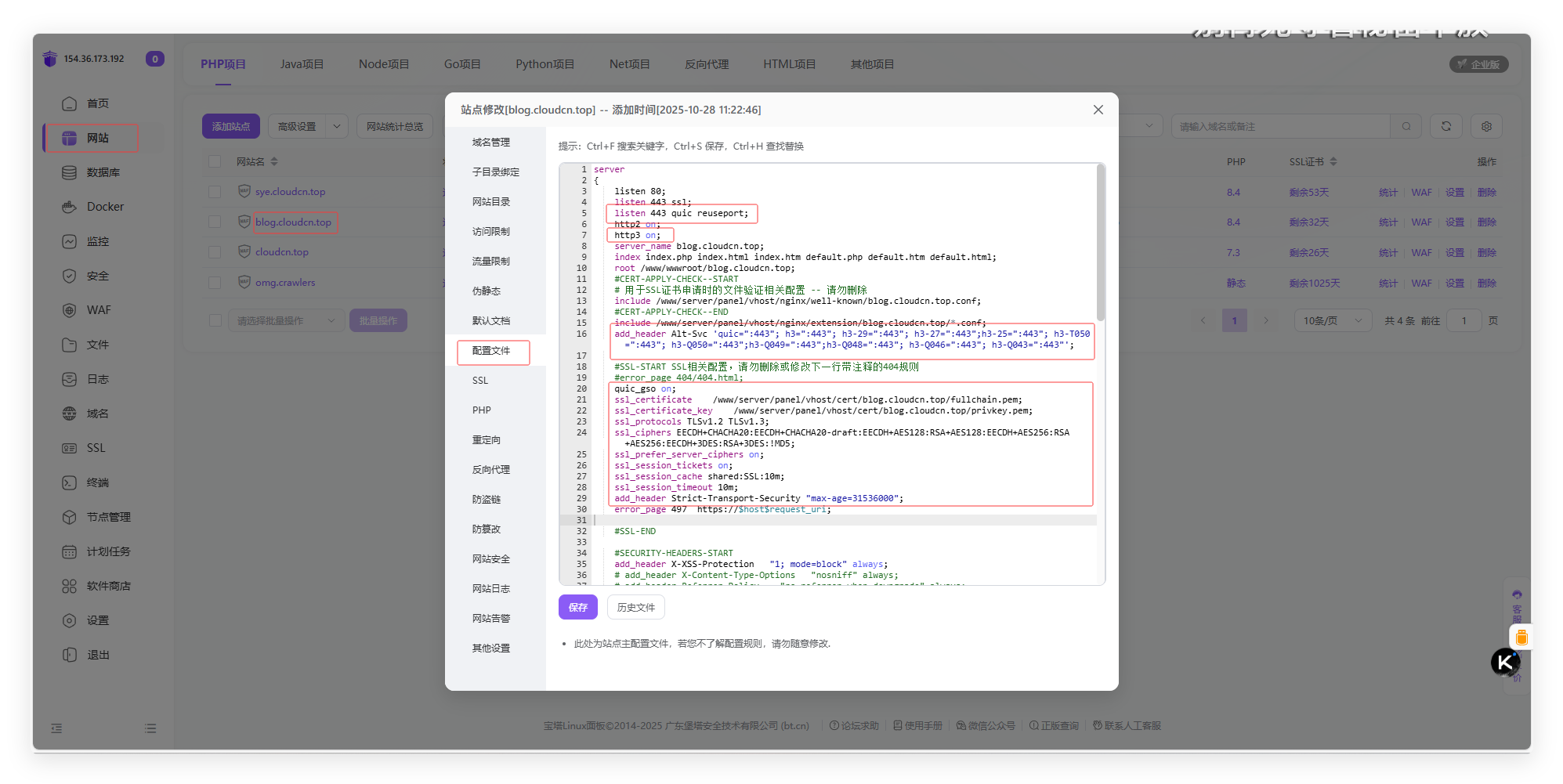Tick the checkbox for omg.crawlers row
The width and height of the screenshot is (1563, 784).
click(215, 283)
